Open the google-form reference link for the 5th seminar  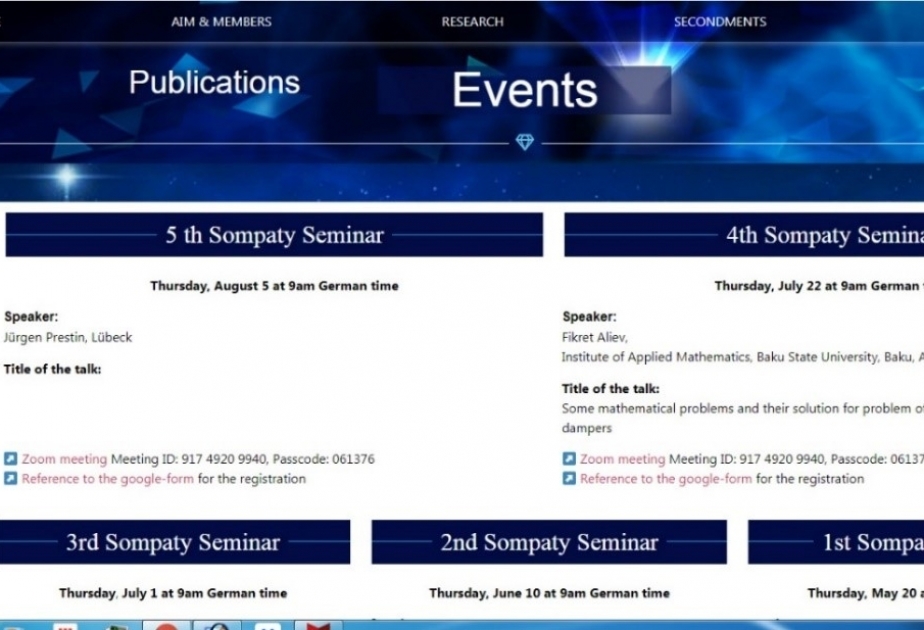click(108, 479)
